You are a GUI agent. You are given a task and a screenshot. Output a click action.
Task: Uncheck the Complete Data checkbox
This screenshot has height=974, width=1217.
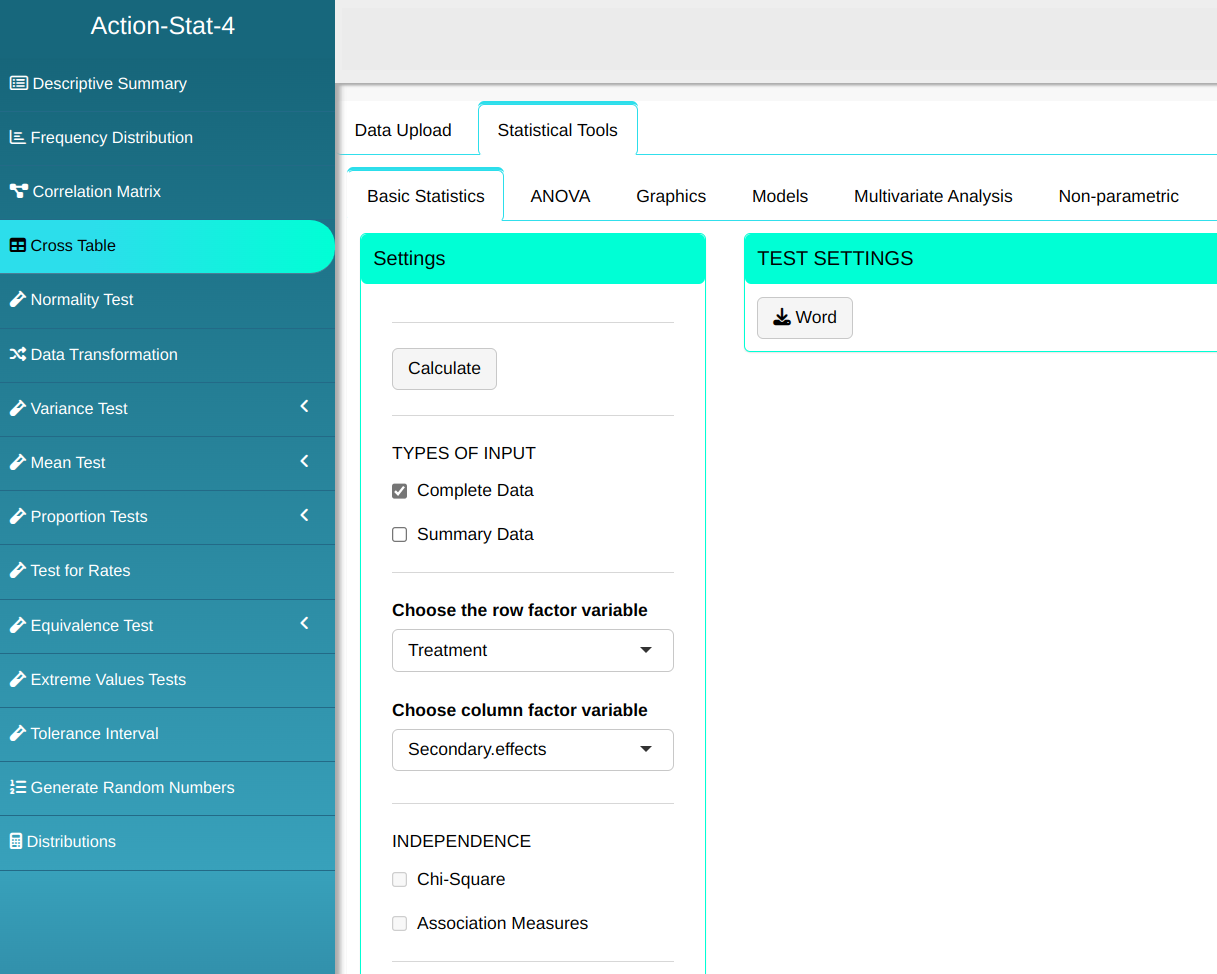[400, 491]
